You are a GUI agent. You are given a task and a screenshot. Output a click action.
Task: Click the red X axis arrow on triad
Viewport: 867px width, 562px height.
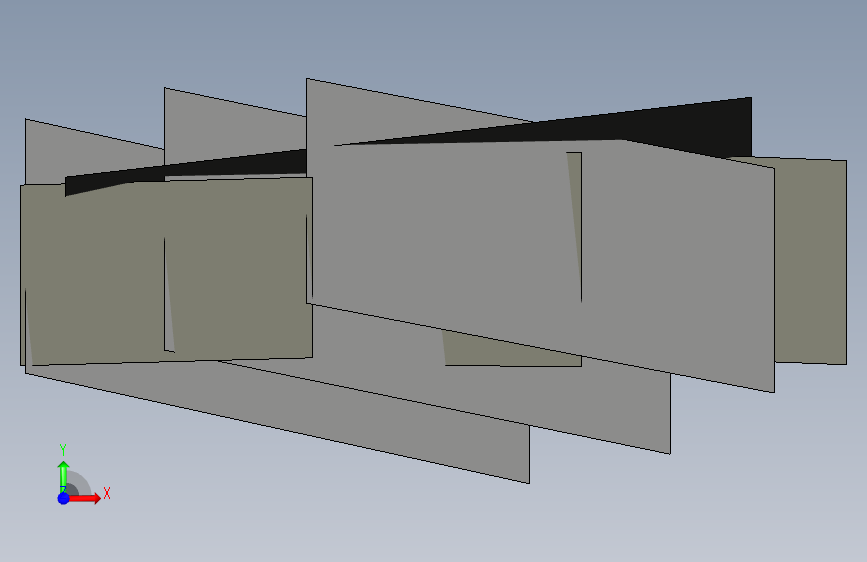84,498
